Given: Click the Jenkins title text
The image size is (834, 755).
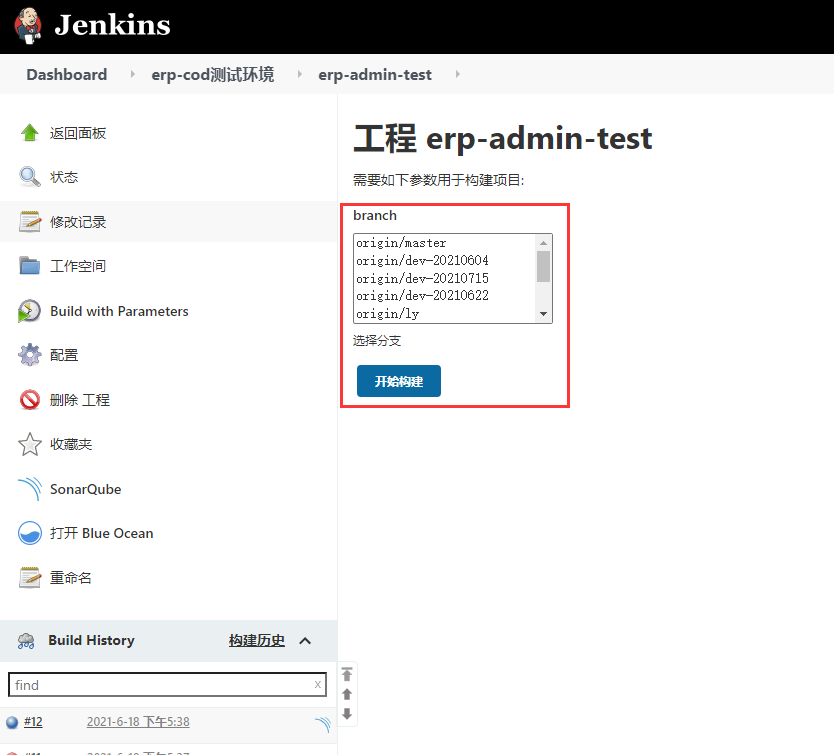Looking at the screenshot, I should click(x=112, y=25).
